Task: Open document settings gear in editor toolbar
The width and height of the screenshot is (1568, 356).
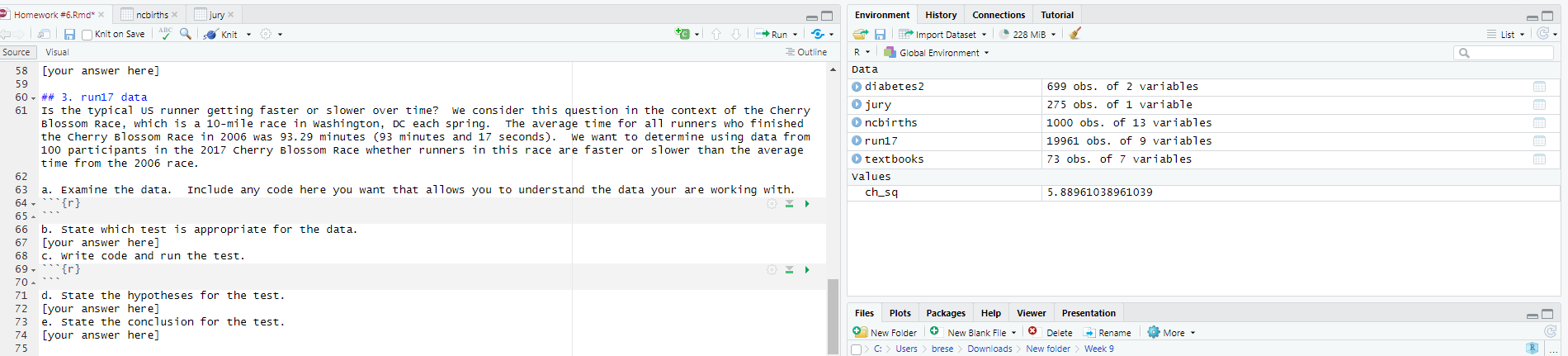Action: [x=266, y=34]
